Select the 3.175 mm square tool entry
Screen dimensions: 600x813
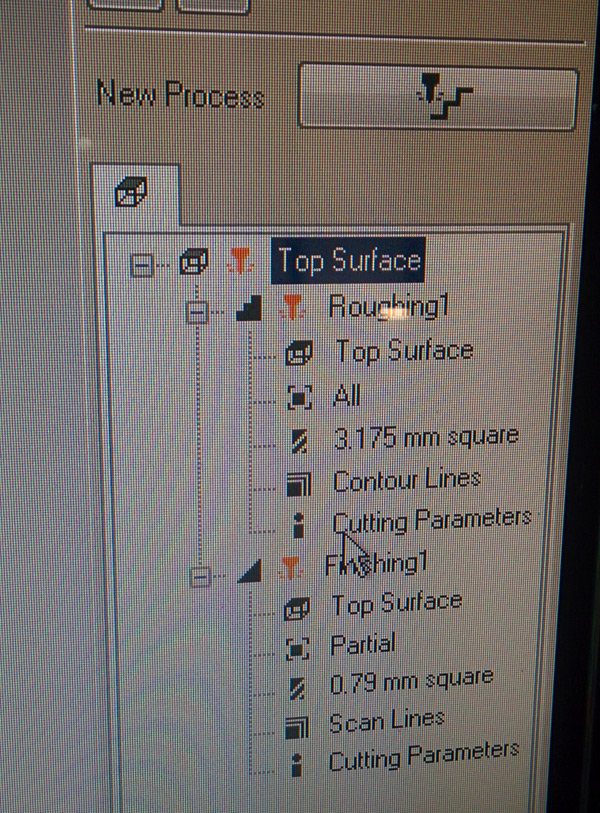426,438
